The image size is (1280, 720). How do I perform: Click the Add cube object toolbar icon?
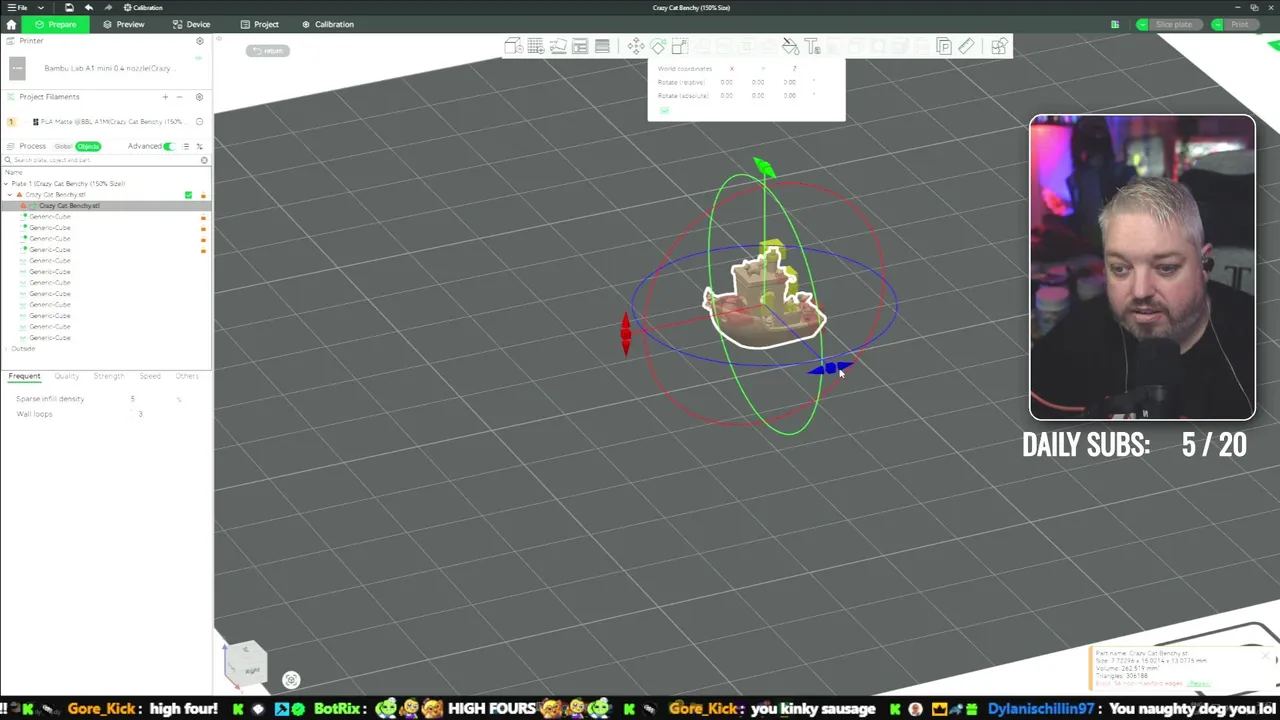pos(513,46)
